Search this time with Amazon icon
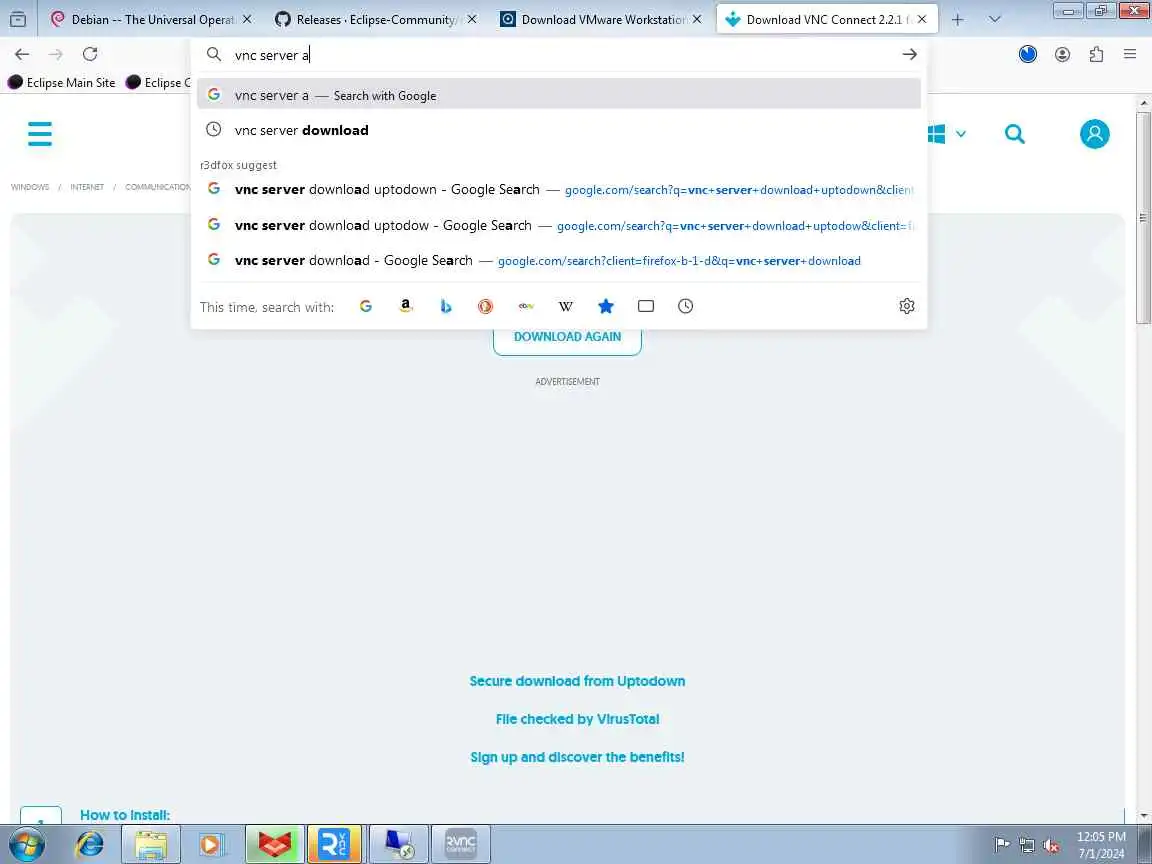Viewport: 1152px width, 864px height. [x=406, y=306]
